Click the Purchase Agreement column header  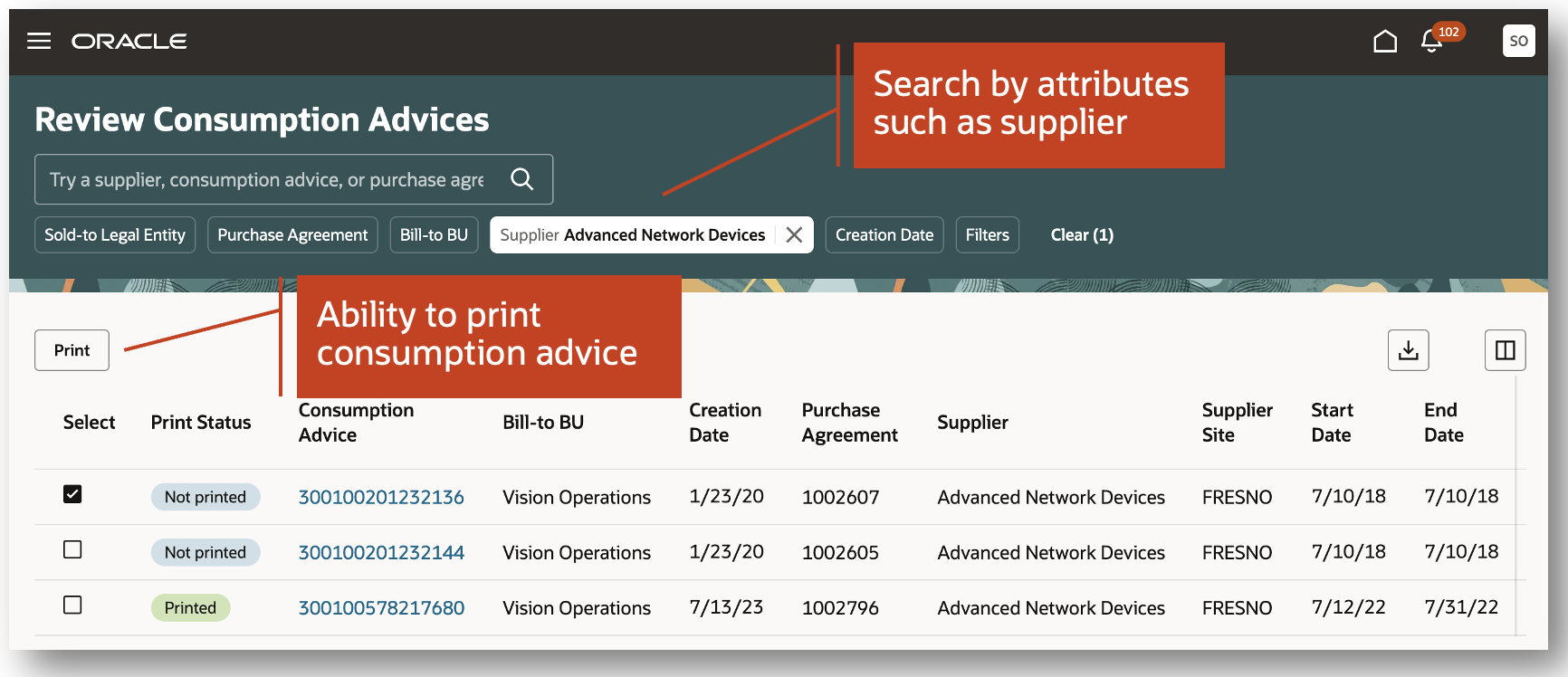849,422
